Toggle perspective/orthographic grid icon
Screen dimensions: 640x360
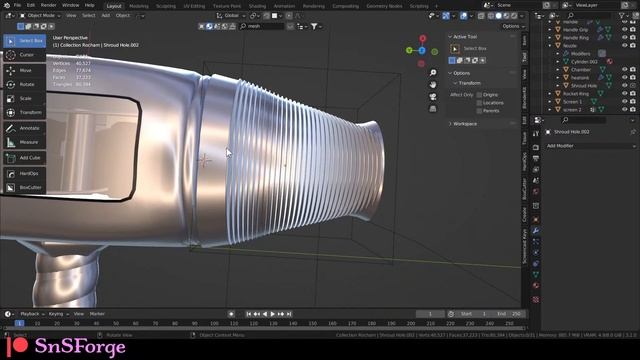click(433, 109)
